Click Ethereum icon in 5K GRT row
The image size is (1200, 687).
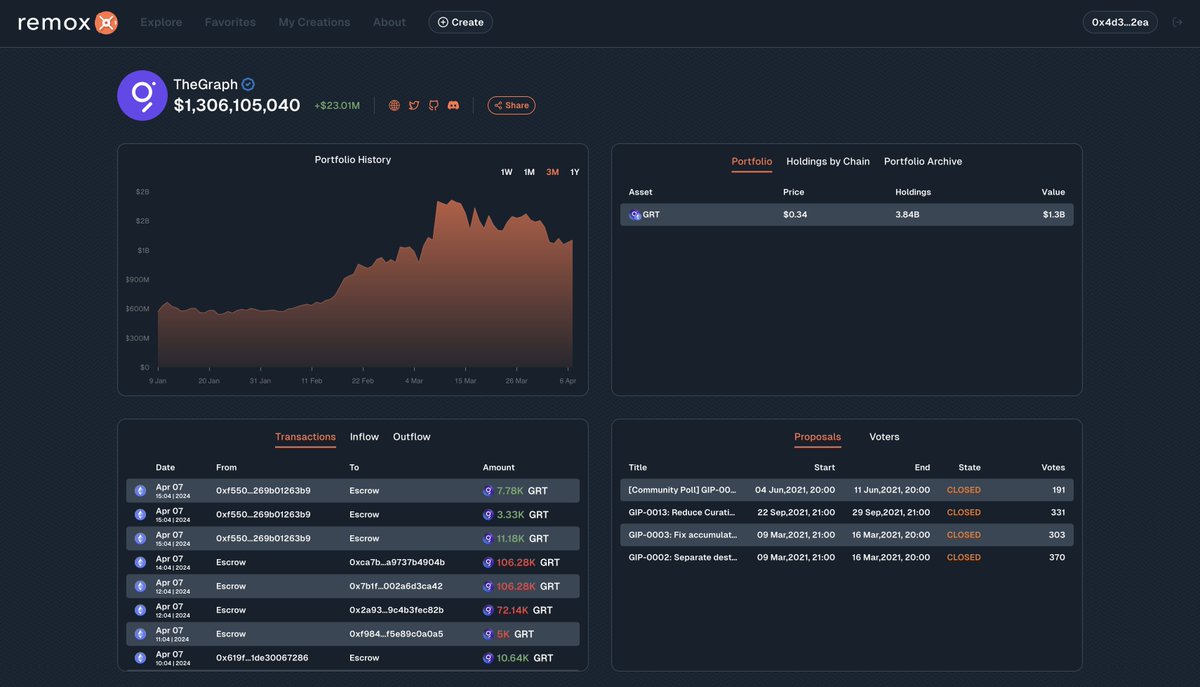click(x=140, y=634)
